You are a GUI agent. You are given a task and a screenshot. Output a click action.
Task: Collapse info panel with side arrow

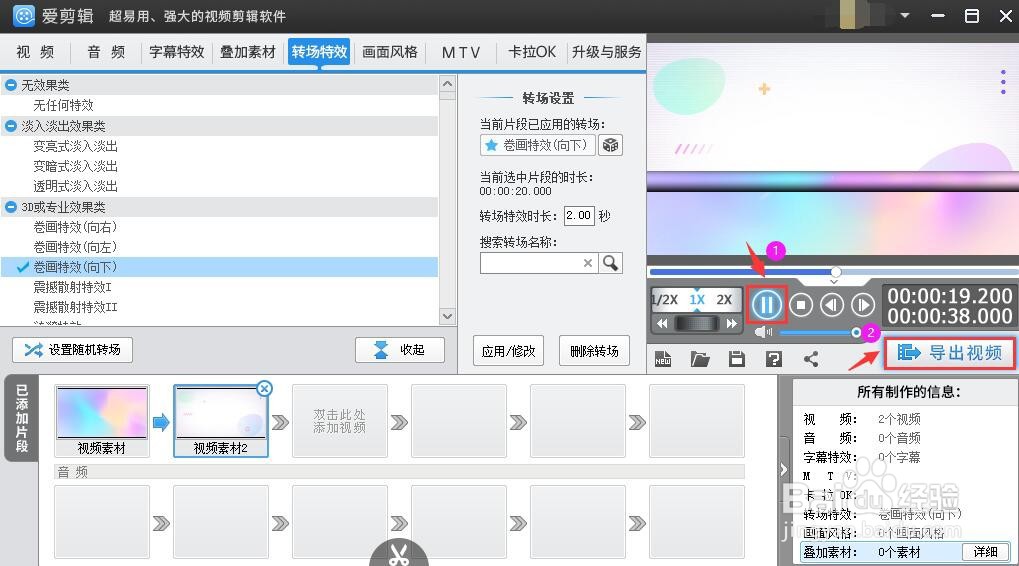(784, 469)
